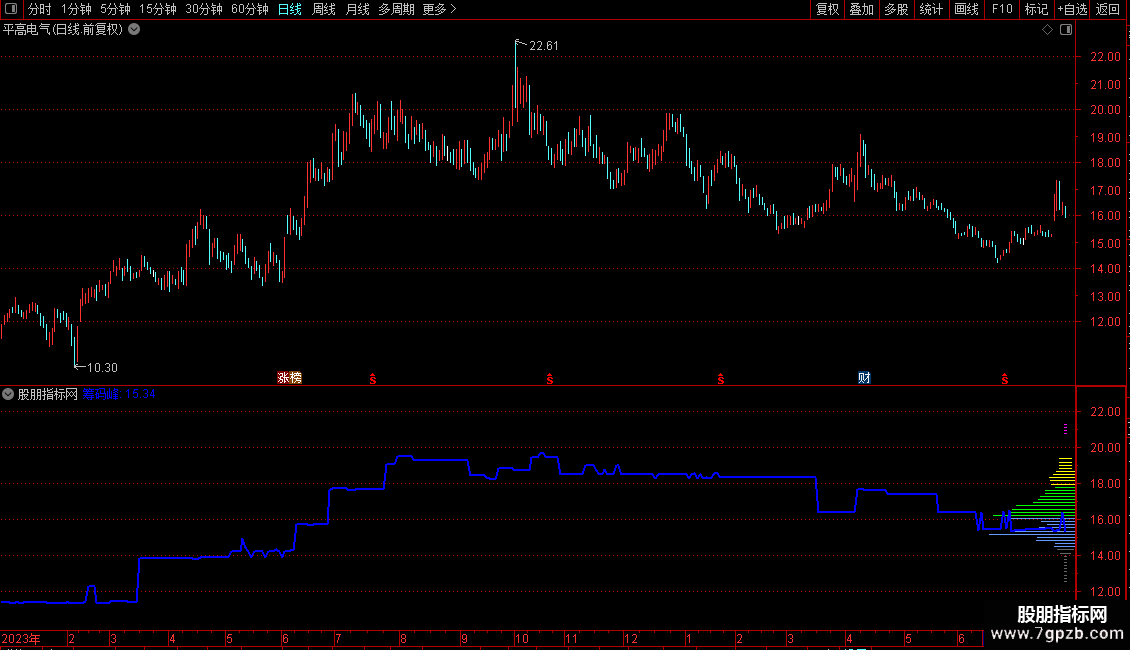This screenshot has height=650, width=1130.
Task: Select the 5分钟 period tab
Action: [x=115, y=9]
